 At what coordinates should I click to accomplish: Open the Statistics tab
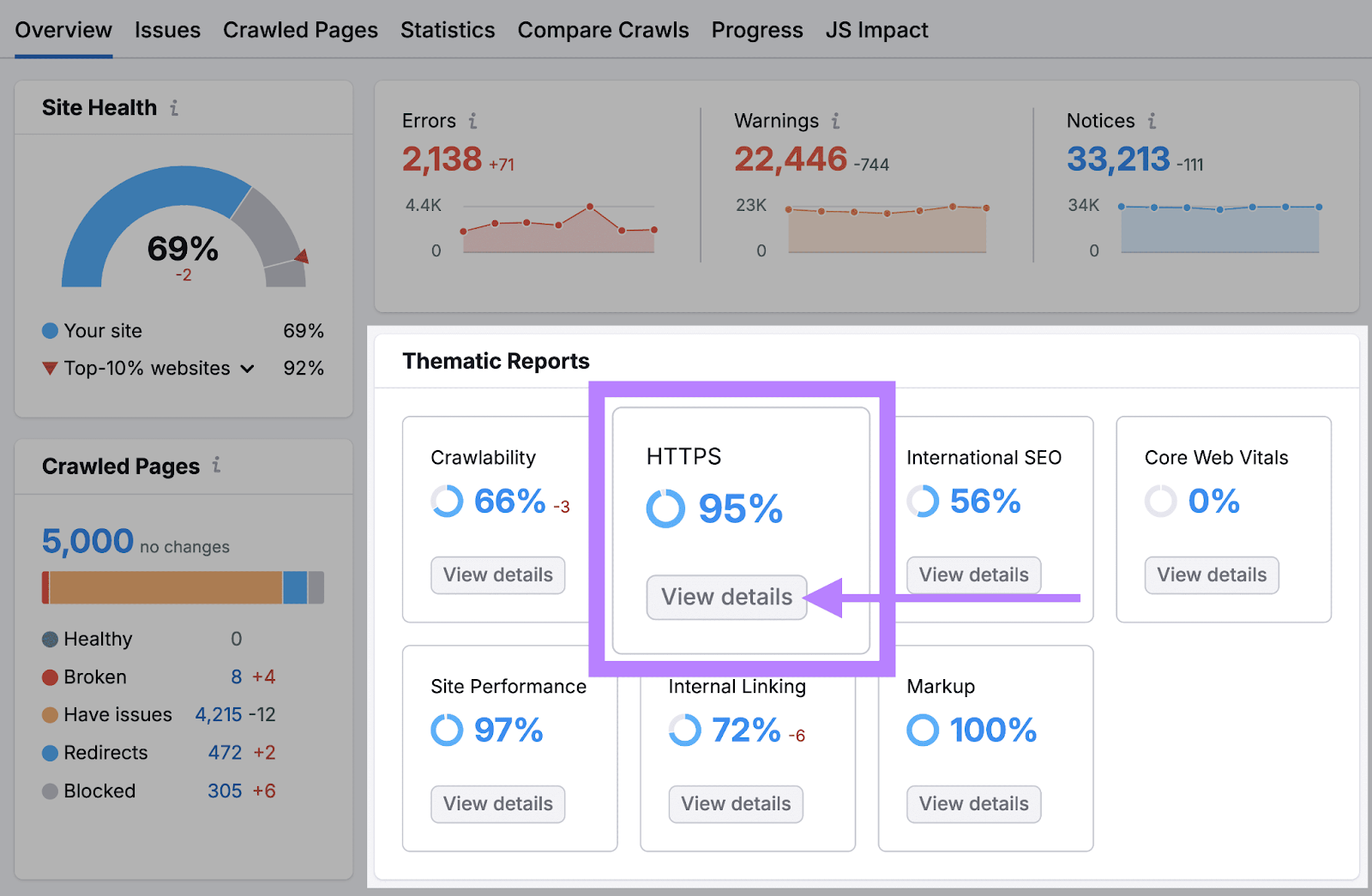448,30
